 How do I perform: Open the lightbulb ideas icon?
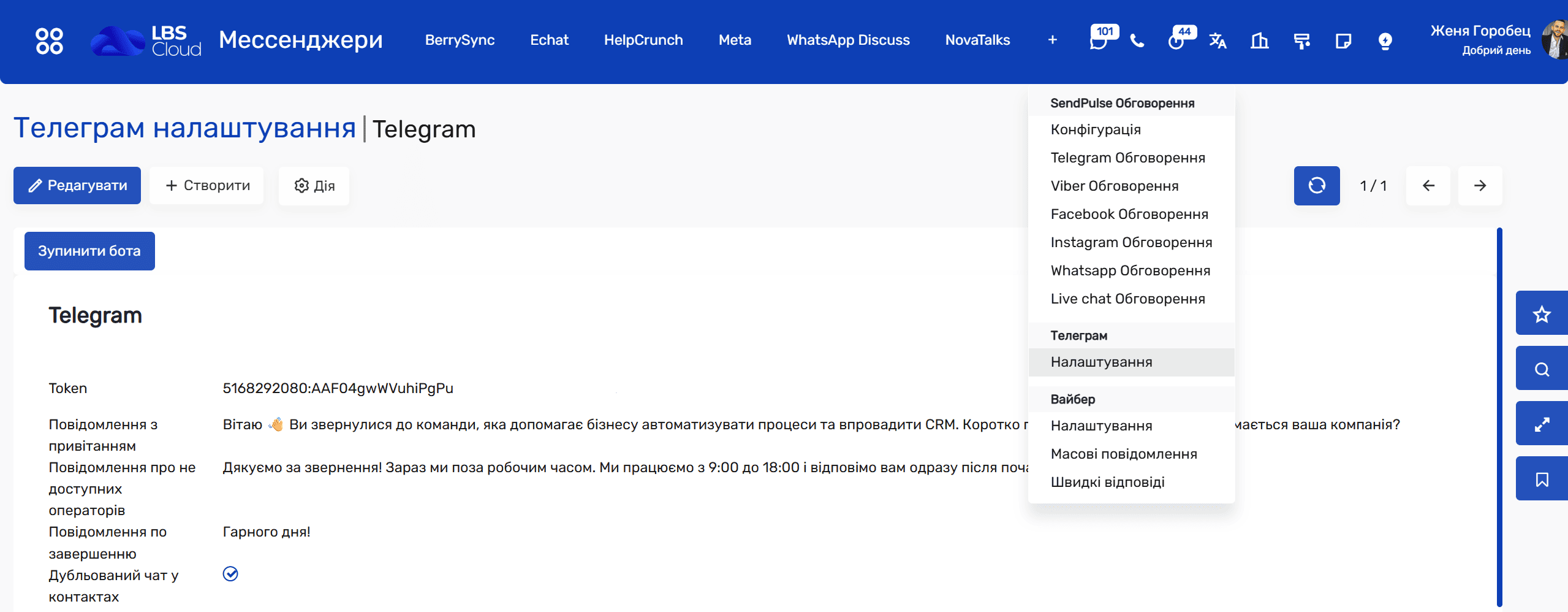coord(1385,41)
